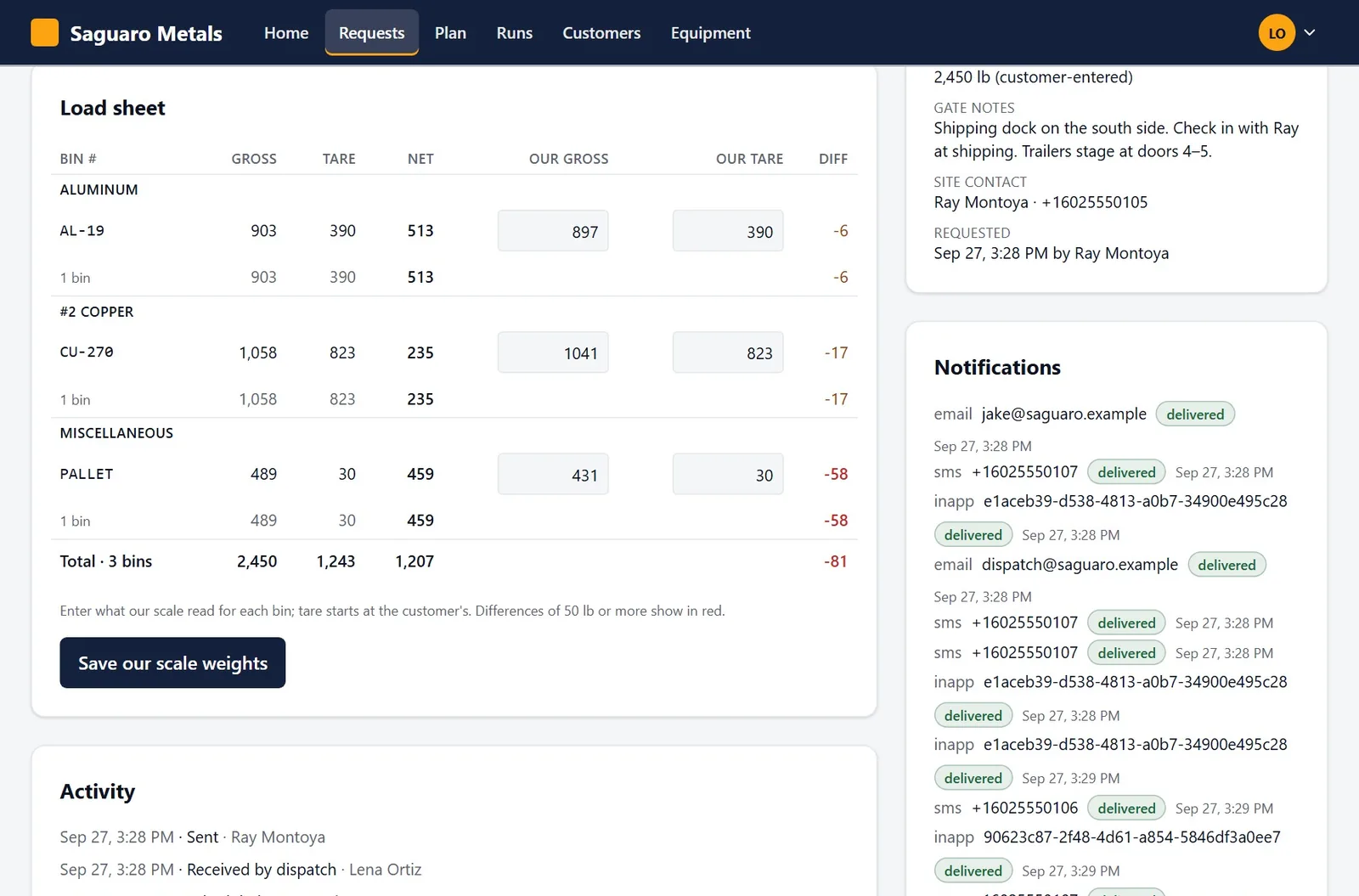Click Save our scale weights button
Screen dimensions: 1359x896
pos(172,662)
